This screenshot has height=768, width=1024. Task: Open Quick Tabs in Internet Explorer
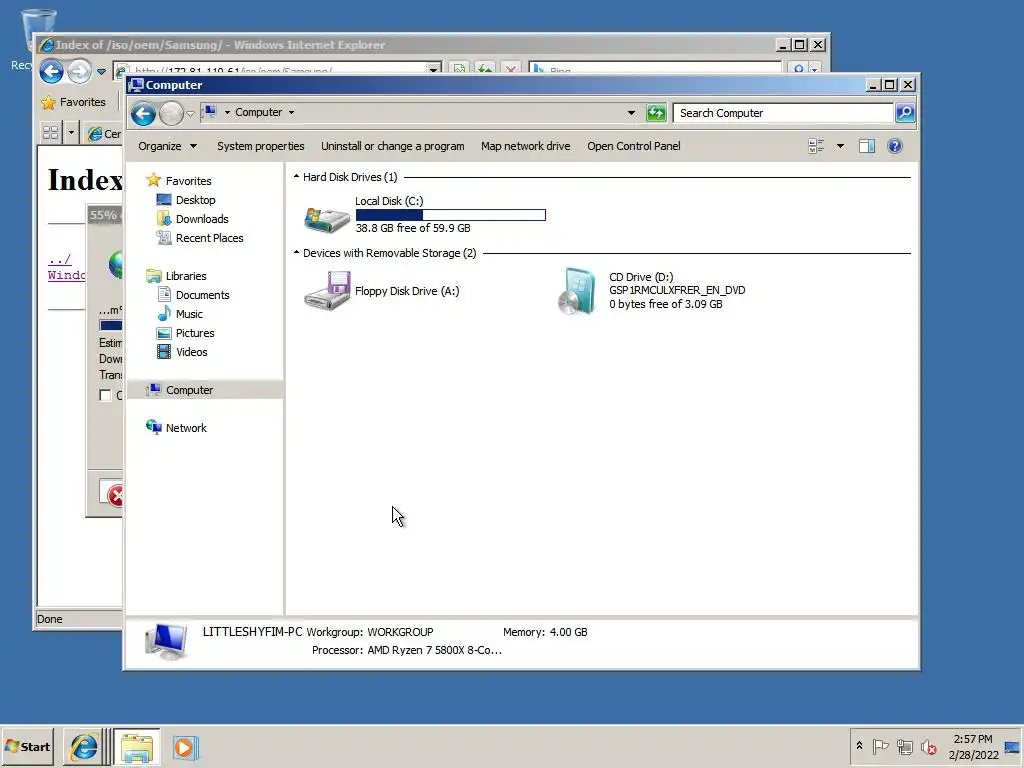tap(50, 133)
